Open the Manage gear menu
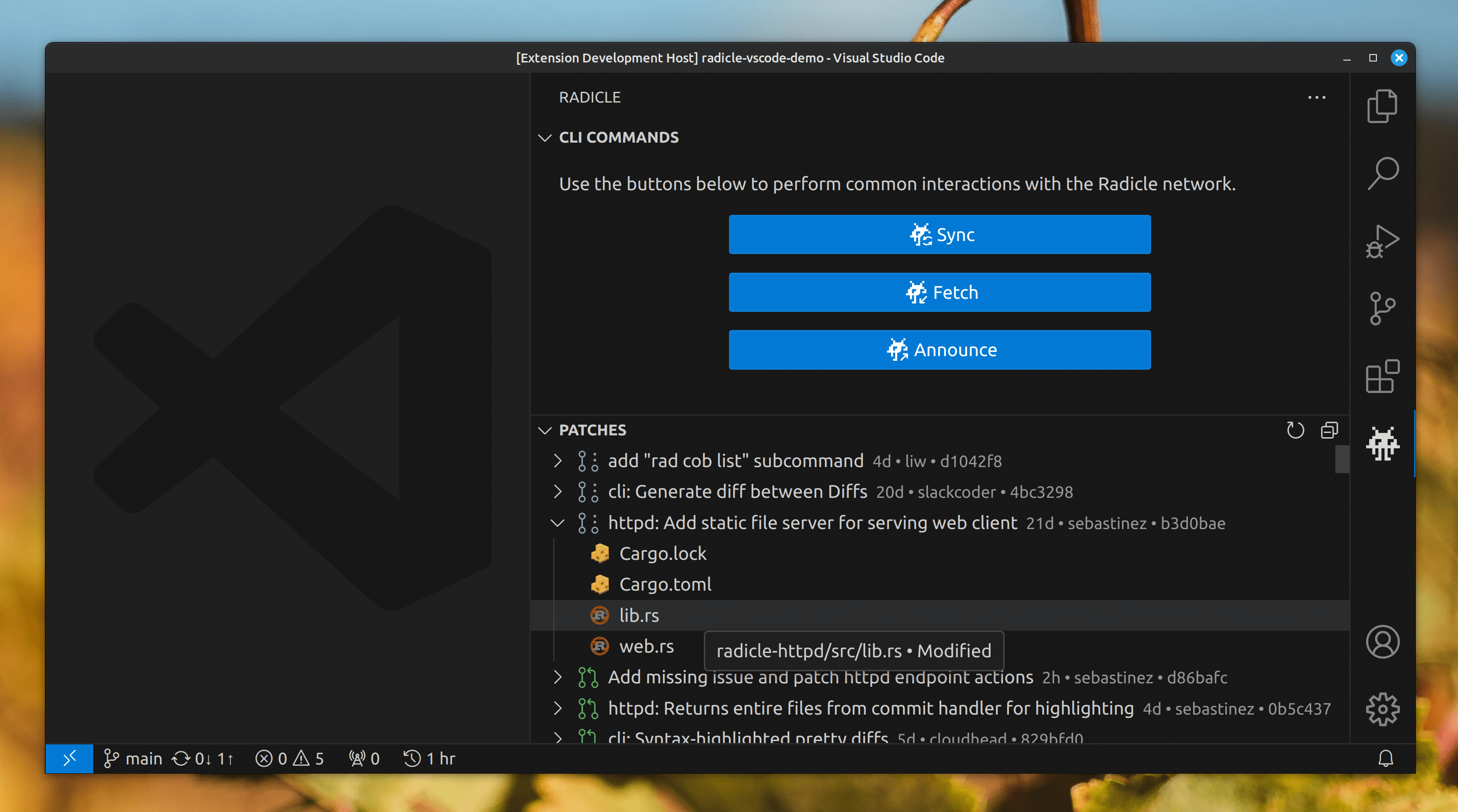1458x812 pixels. click(1382, 709)
